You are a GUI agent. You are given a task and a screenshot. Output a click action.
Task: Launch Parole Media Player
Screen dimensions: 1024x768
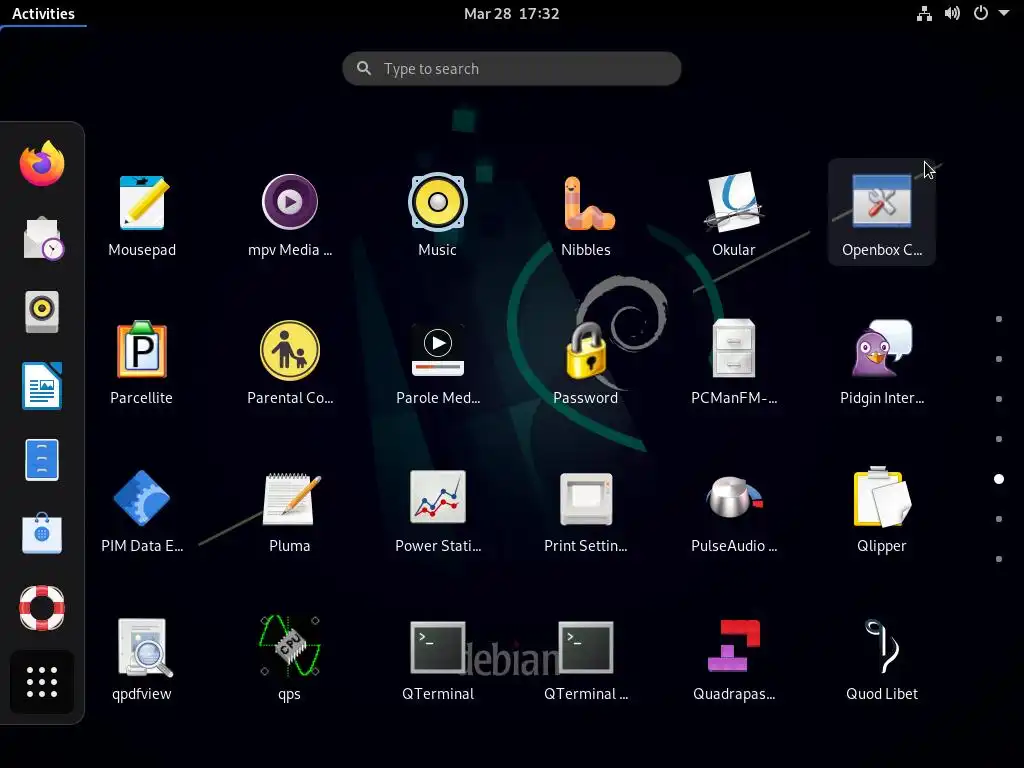pyautogui.click(x=438, y=362)
